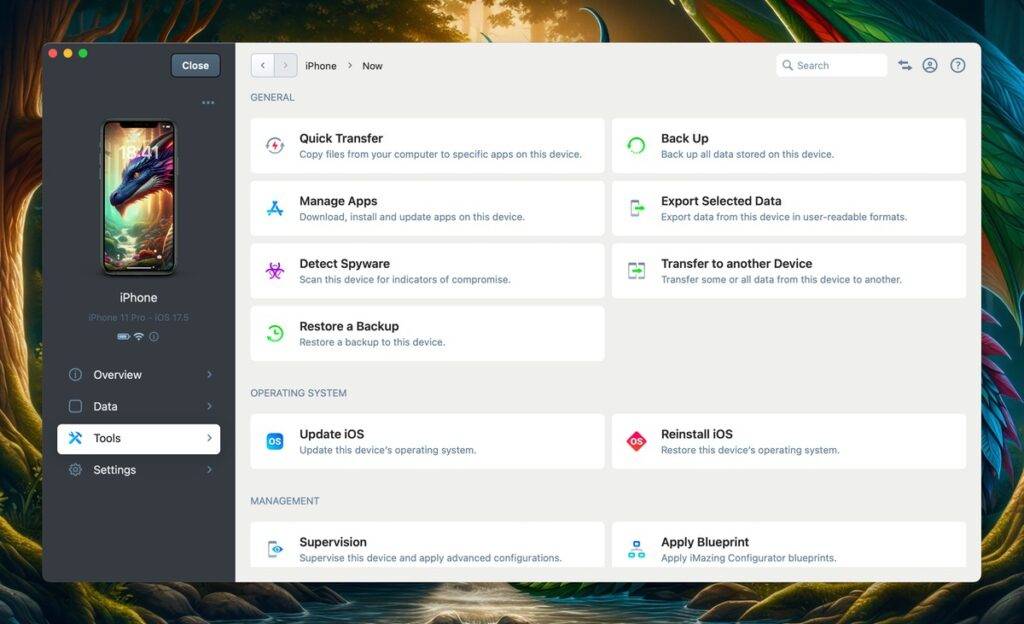Open Export Selected Data tool card
Screen dimensions: 1024x624
(x=789, y=208)
